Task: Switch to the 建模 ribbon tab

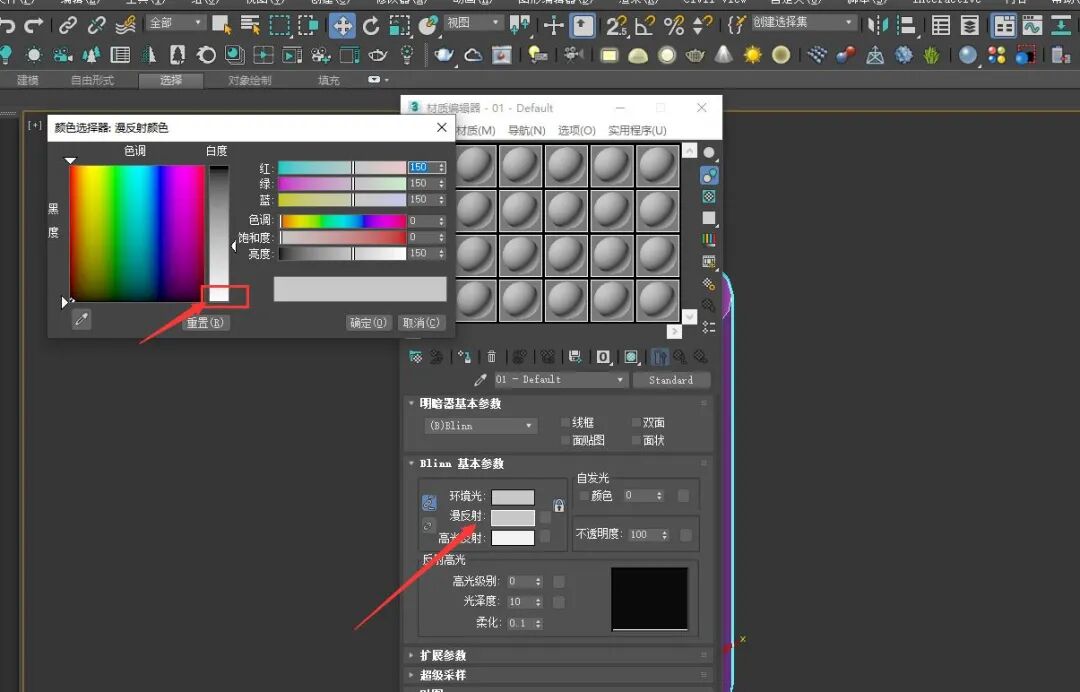Action: [x=28, y=81]
